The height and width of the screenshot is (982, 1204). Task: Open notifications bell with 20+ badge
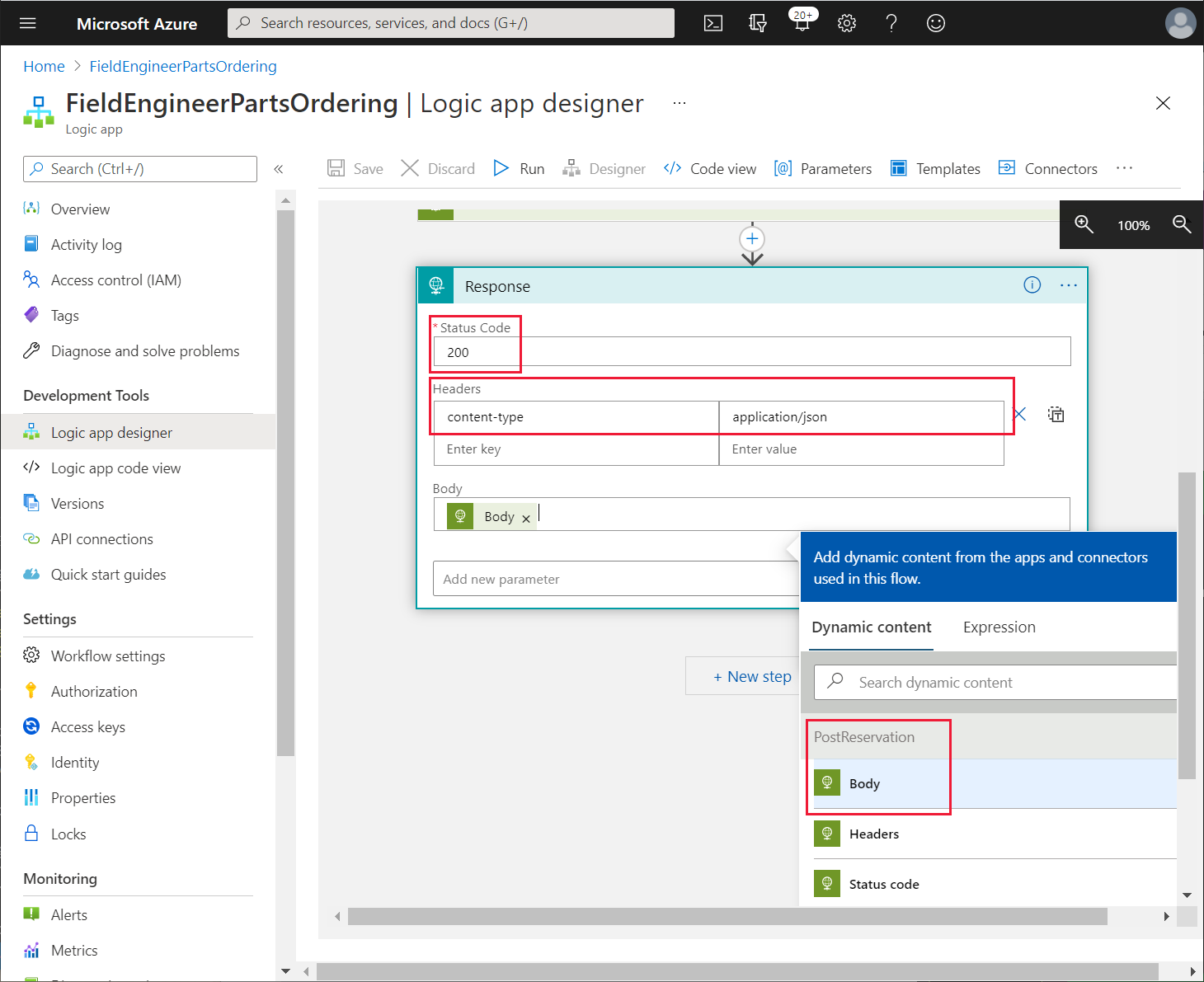coord(802,21)
